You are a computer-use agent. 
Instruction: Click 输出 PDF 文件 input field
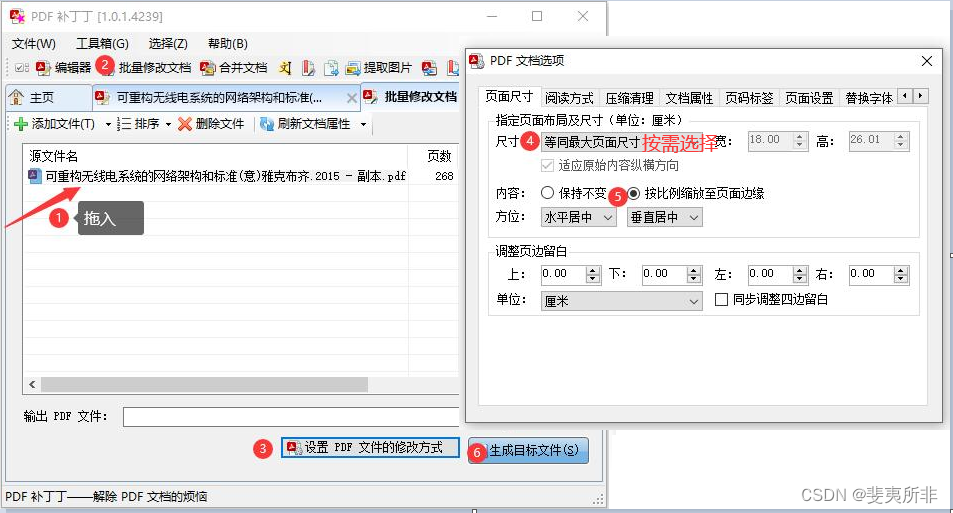tap(291, 417)
